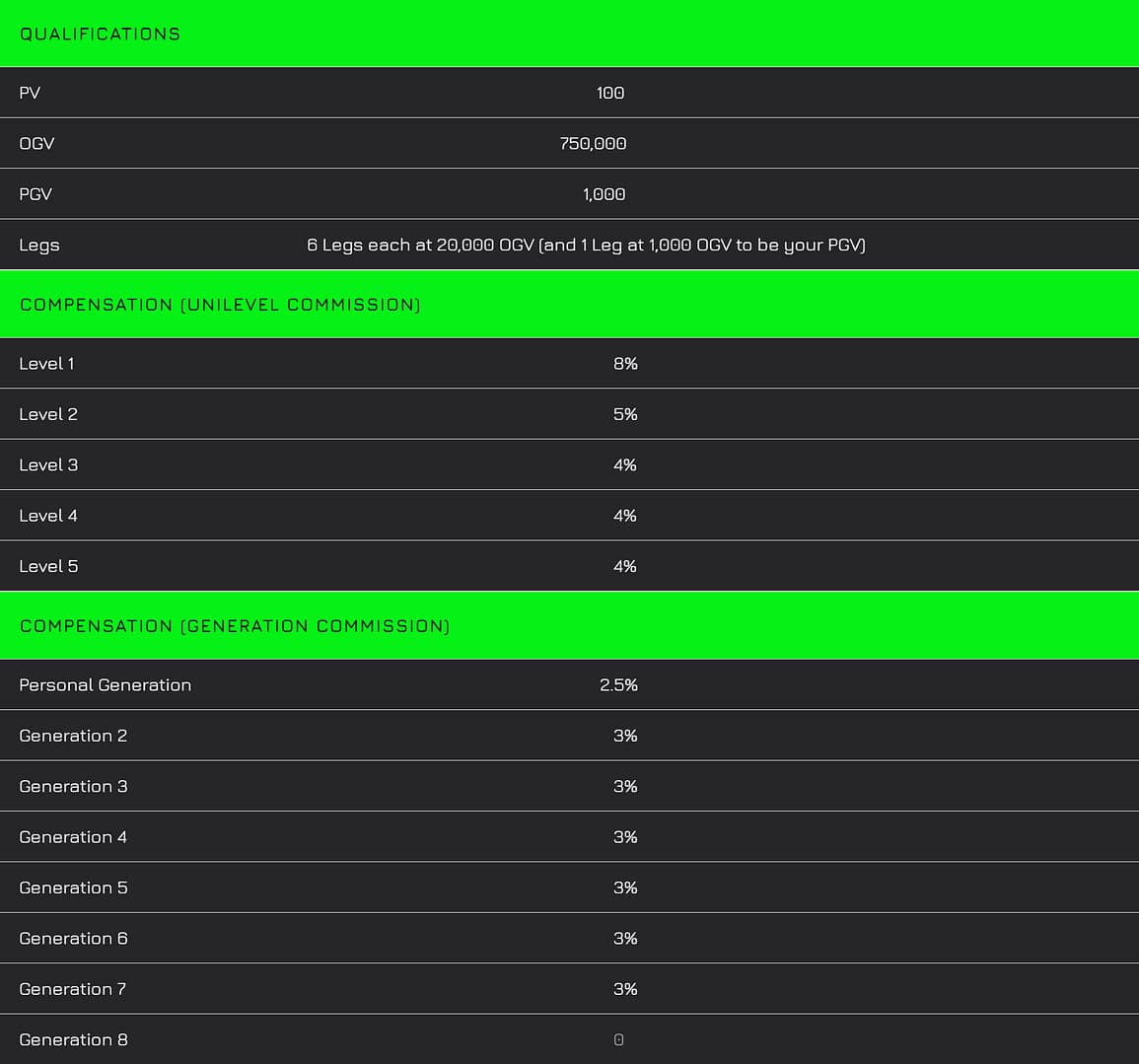
Task: Click the 5% value for Level 2
Action: tap(625, 414)
